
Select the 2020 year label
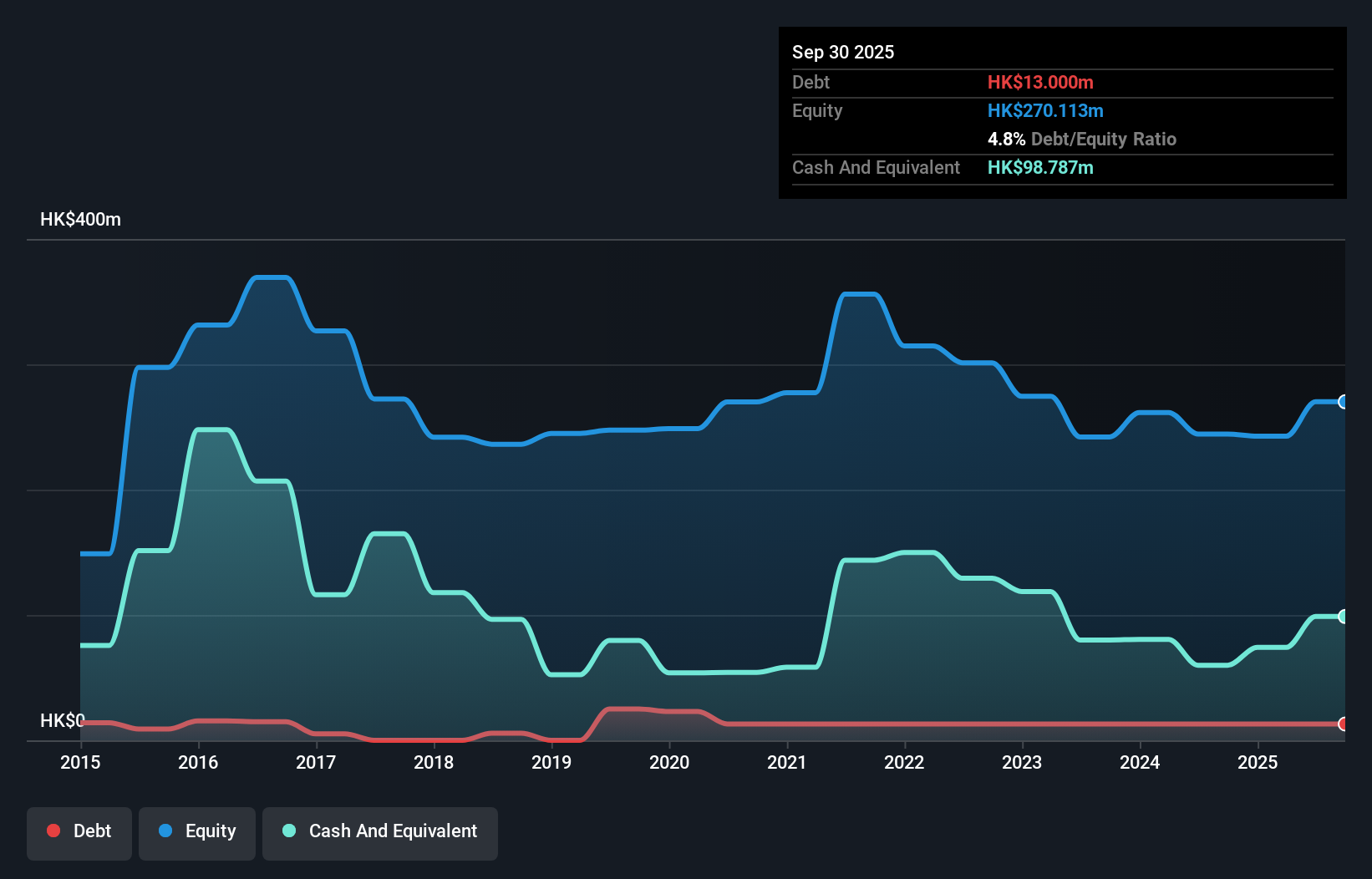669,763
